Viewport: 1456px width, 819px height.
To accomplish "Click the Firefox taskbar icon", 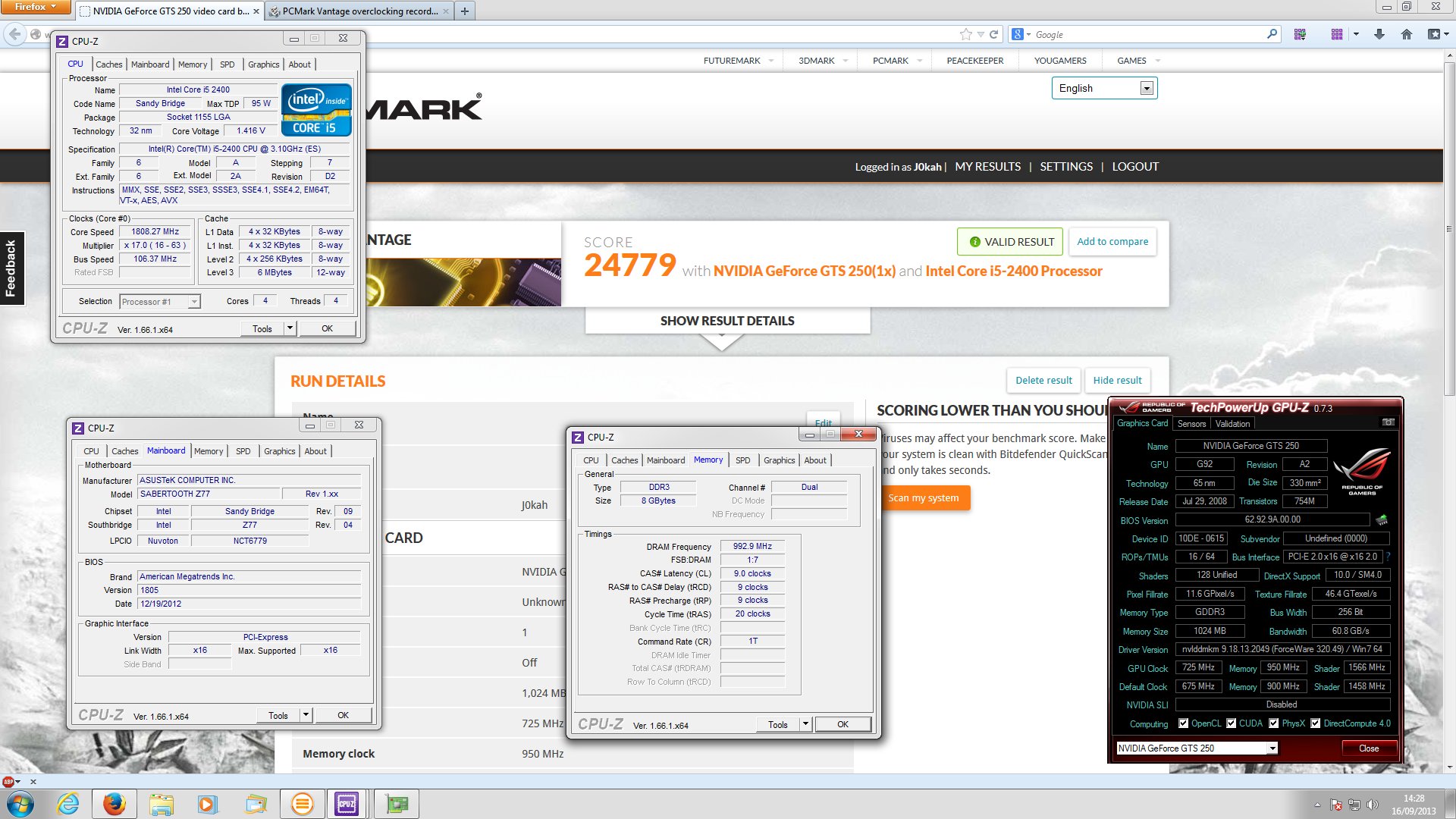I will (114, 804).
